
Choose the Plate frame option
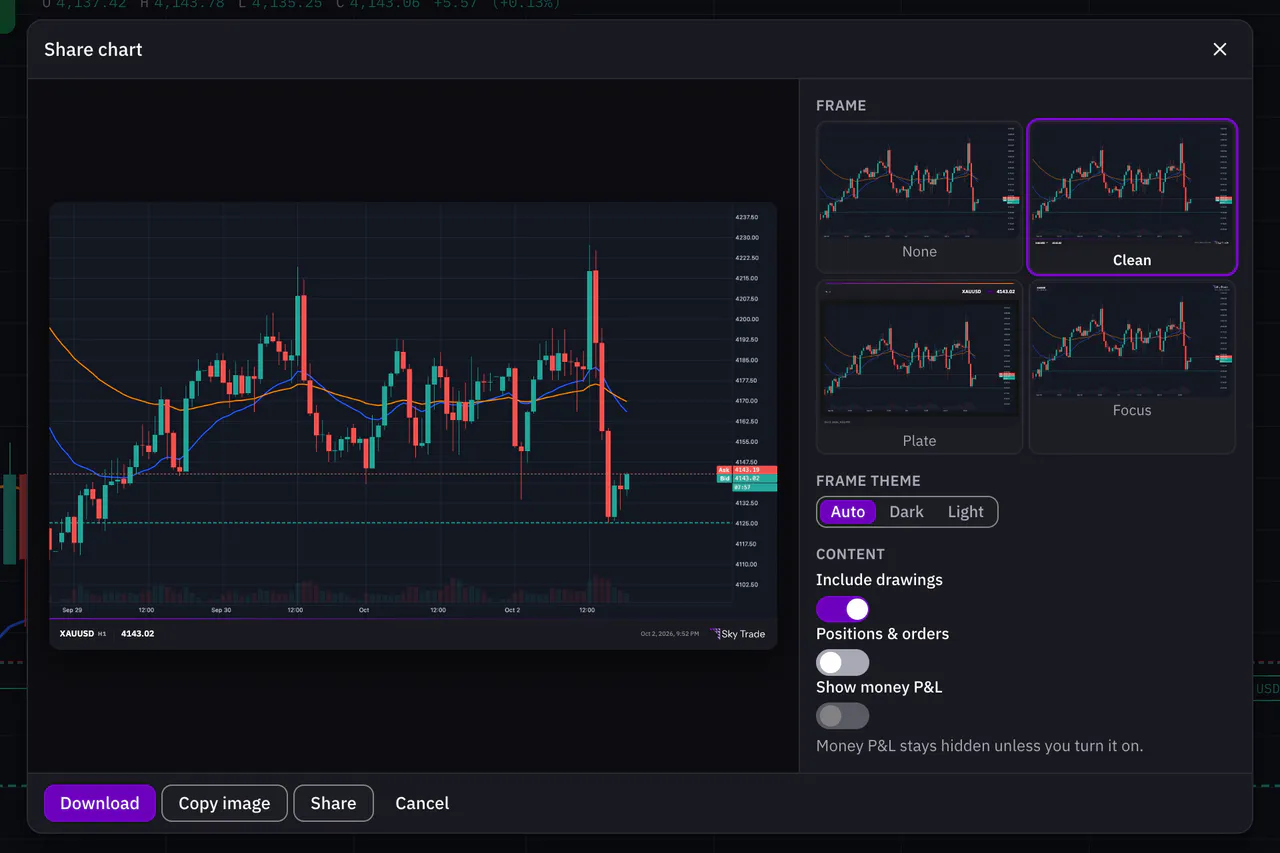[x=919, y=367]
